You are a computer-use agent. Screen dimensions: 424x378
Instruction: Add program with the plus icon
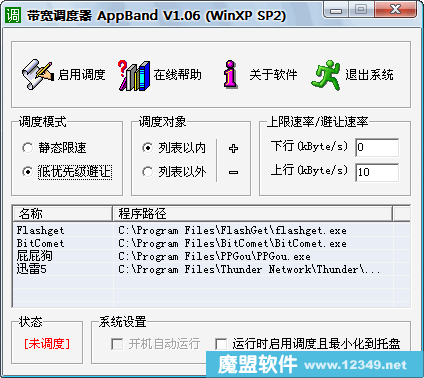(x=233, y=148)
